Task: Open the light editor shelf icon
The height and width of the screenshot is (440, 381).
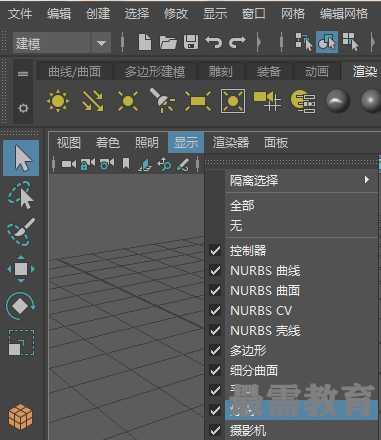Action: (303, 101)
